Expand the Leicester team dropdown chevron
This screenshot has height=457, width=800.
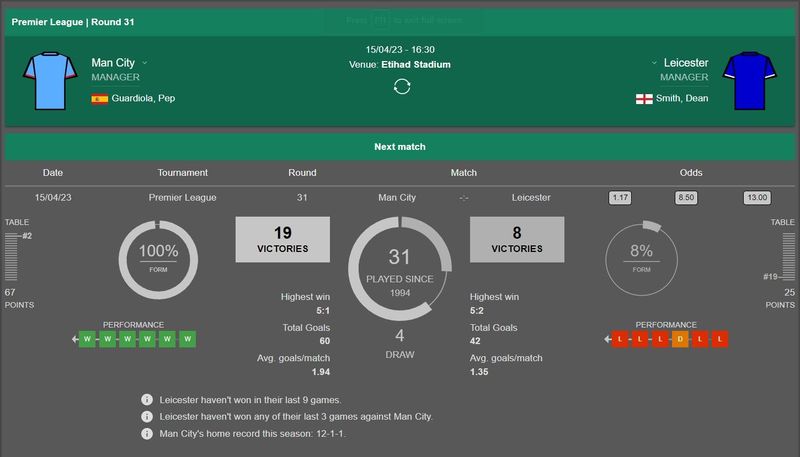[x=654, y=63]
